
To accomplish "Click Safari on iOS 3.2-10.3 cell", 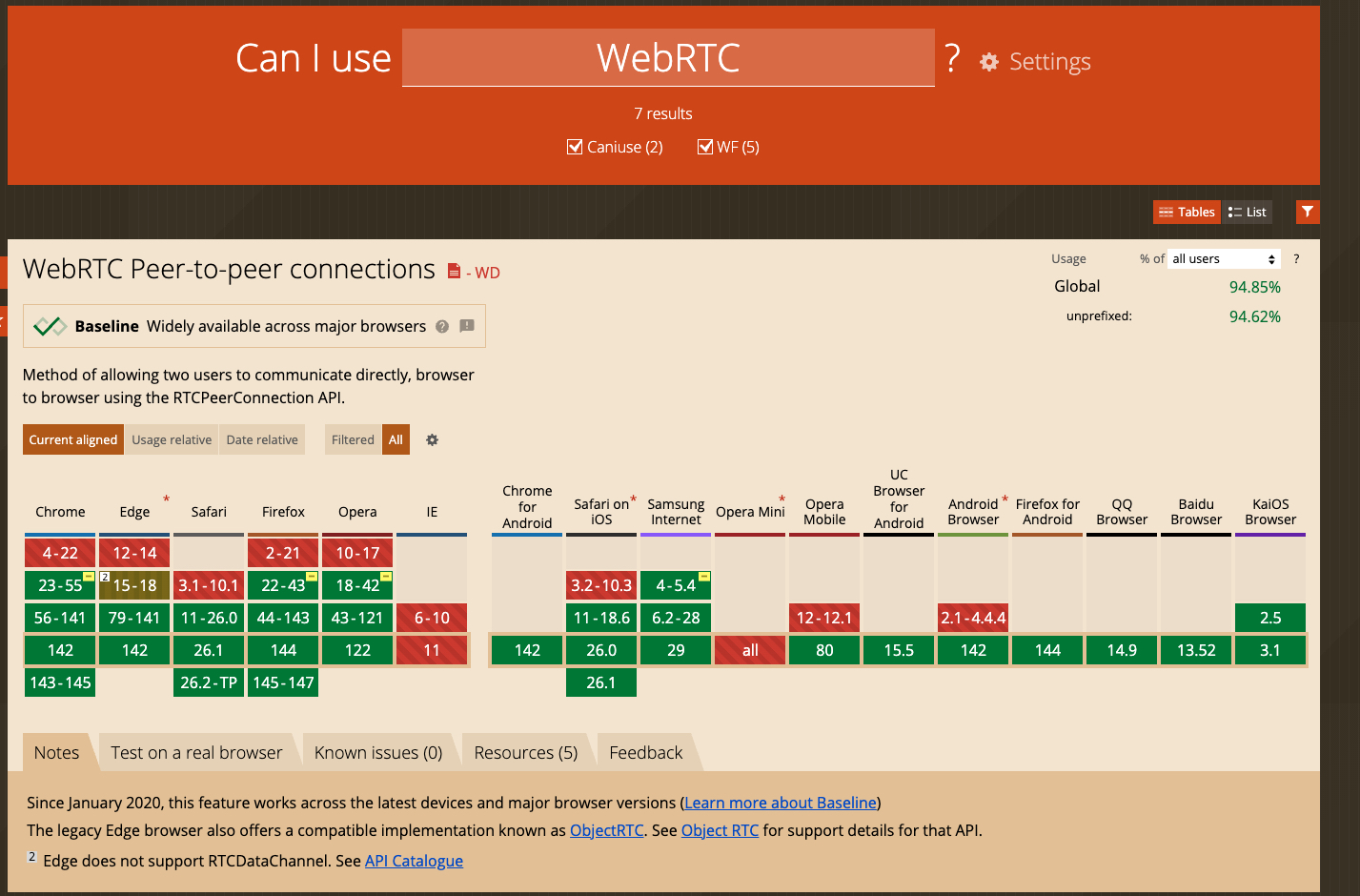I will click(601, 585).
